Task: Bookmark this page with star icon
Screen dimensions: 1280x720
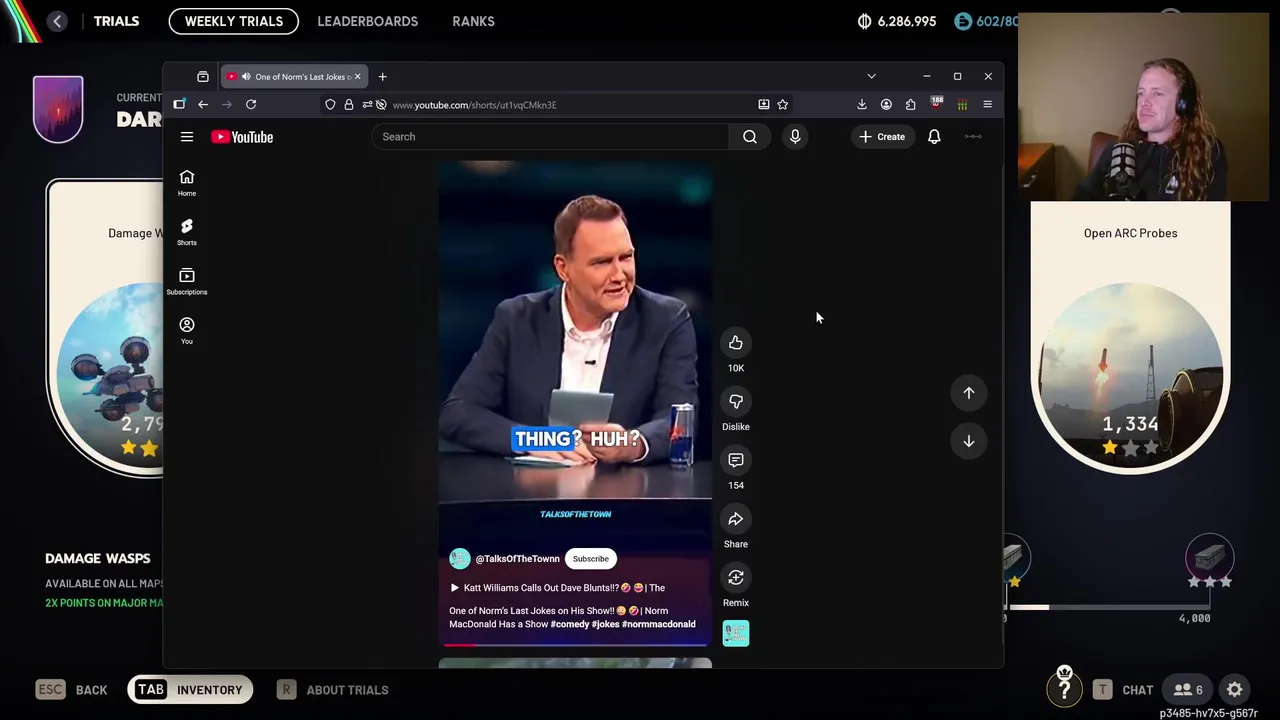Action: 783,104
